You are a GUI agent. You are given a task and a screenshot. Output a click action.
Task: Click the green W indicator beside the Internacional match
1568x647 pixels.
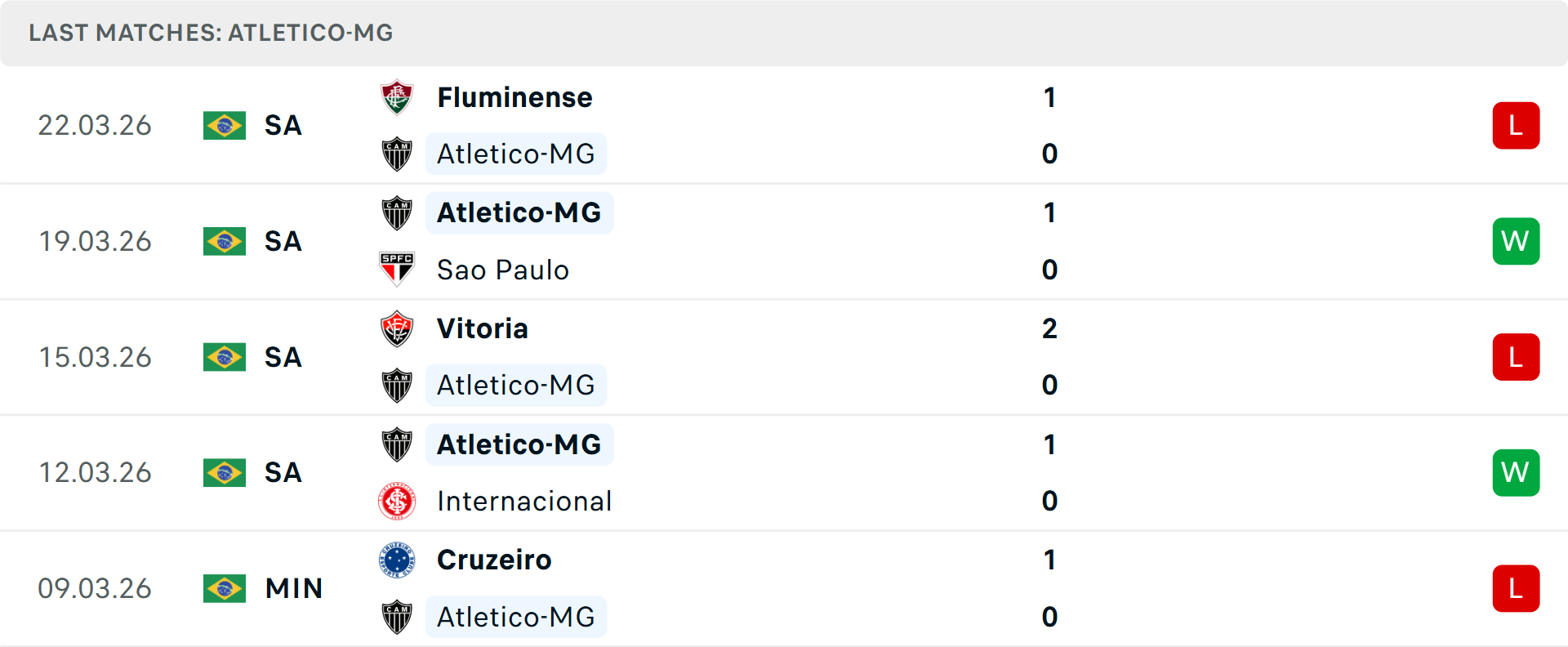pyautogui.click(x=1516, y=472)
